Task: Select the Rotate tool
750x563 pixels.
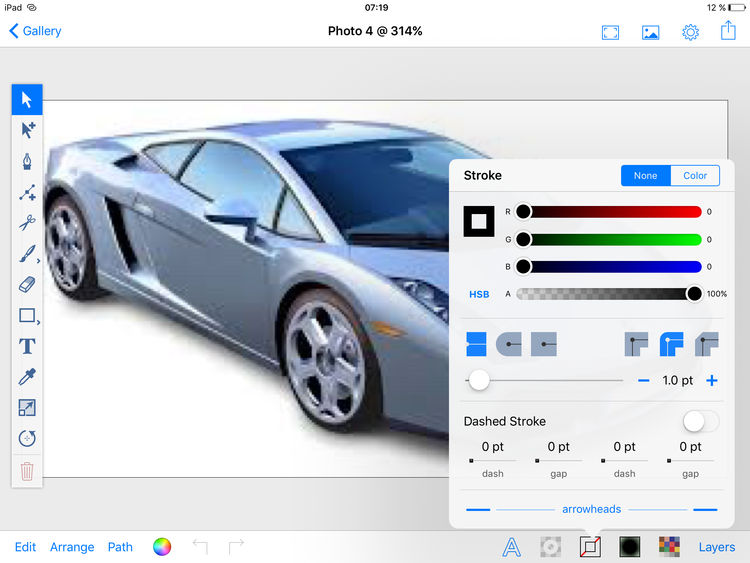Action: coord(27,438)
